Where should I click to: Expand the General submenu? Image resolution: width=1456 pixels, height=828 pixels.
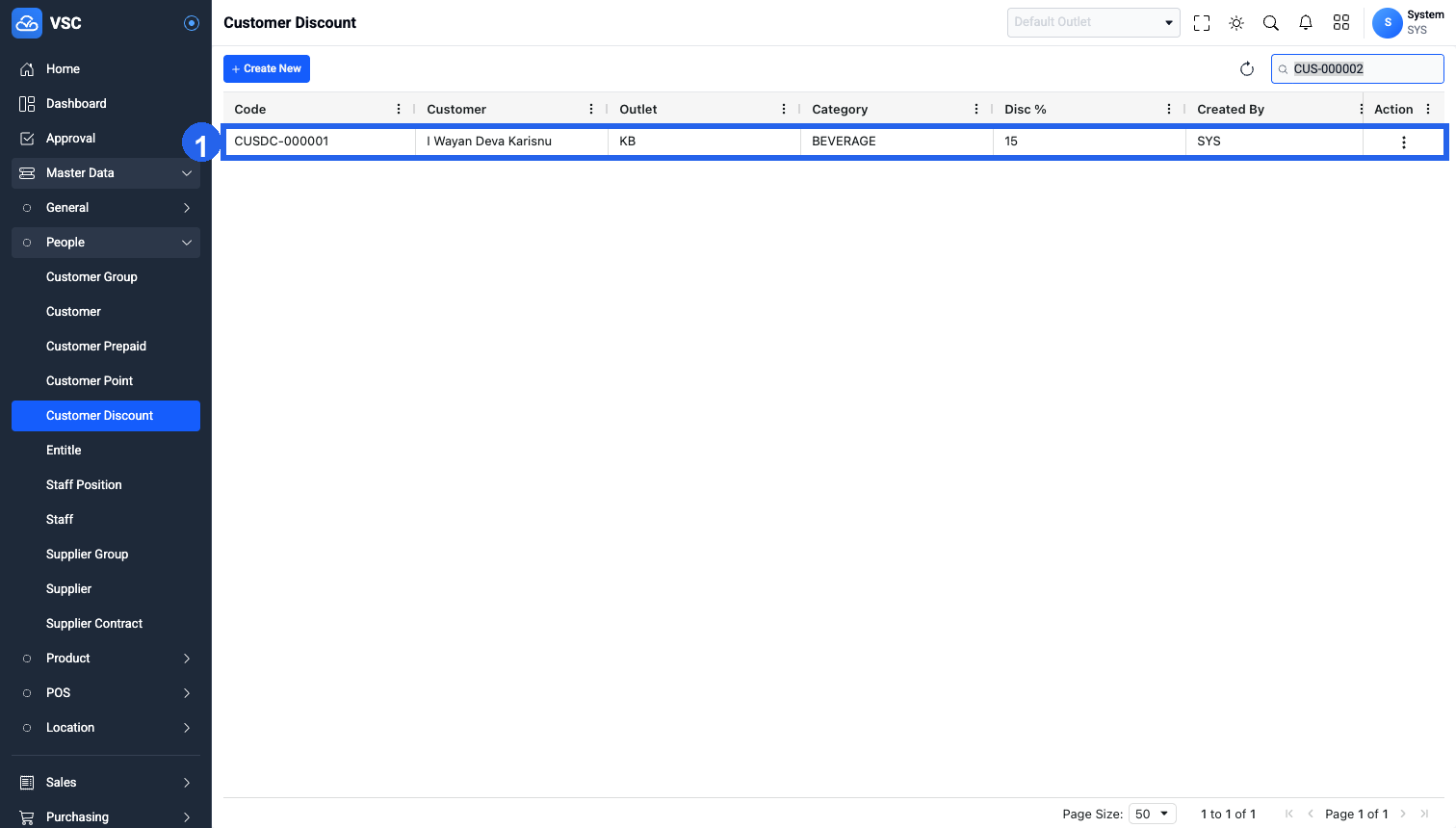(106, 208)
